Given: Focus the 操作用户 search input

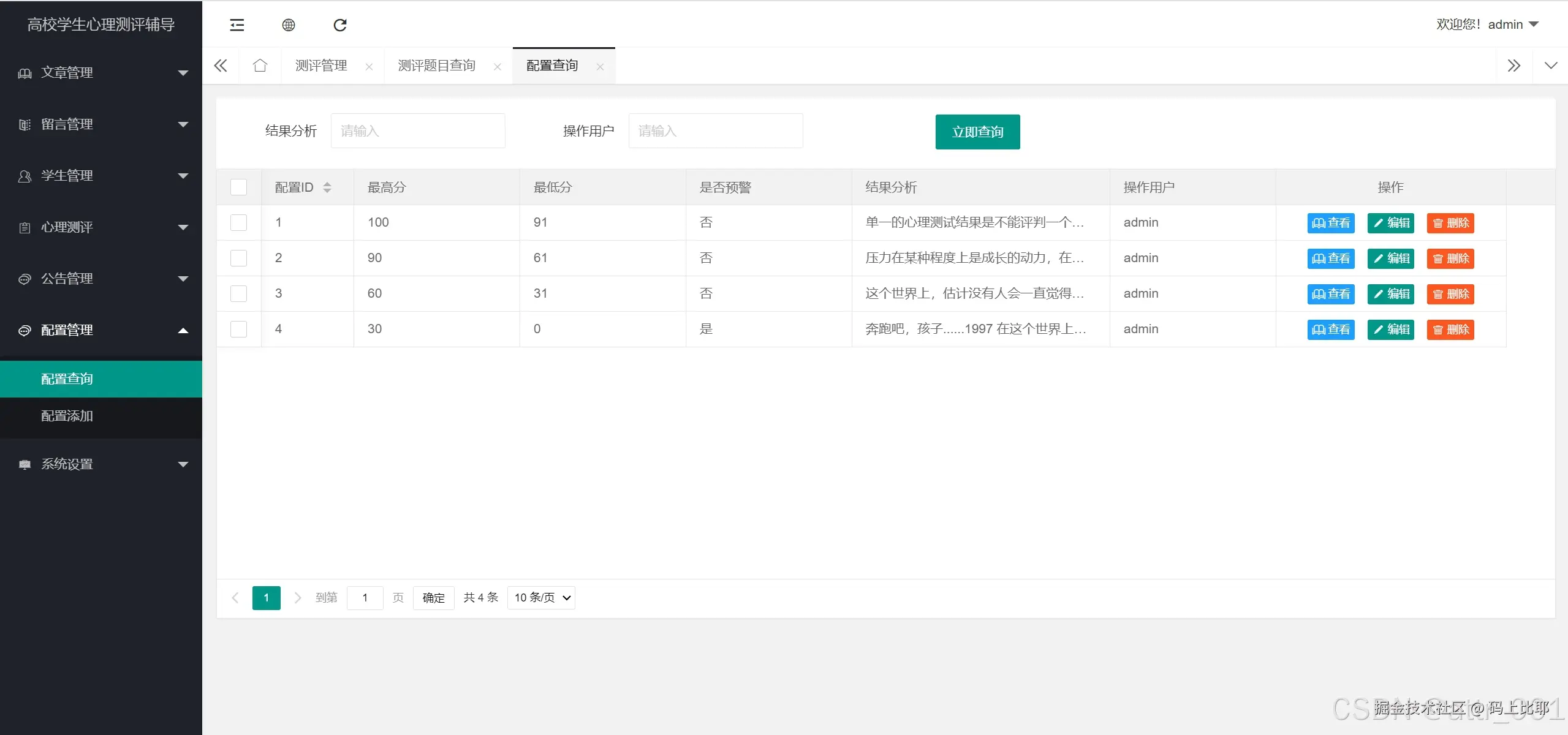Looking at the screenshot, I should click(x=716, y=130).
